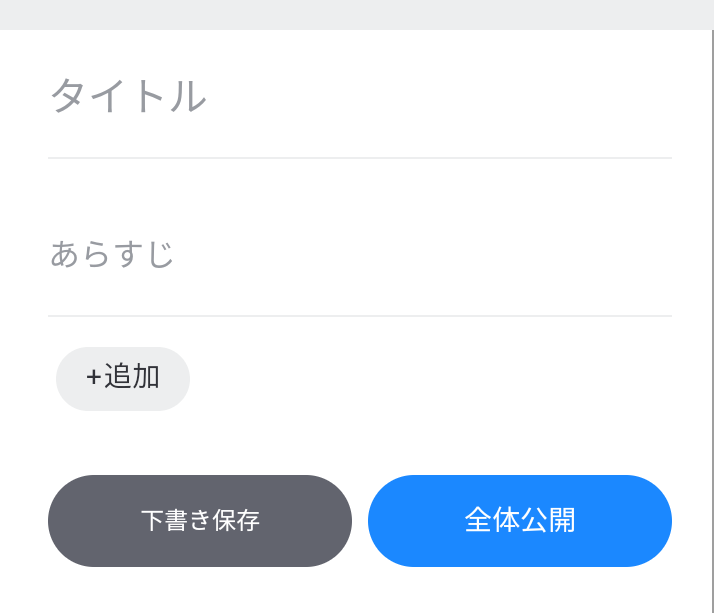The image size is (714, 613).
Task: Click the underline beneath synopsis field
Action: click(x=360, y=316)
